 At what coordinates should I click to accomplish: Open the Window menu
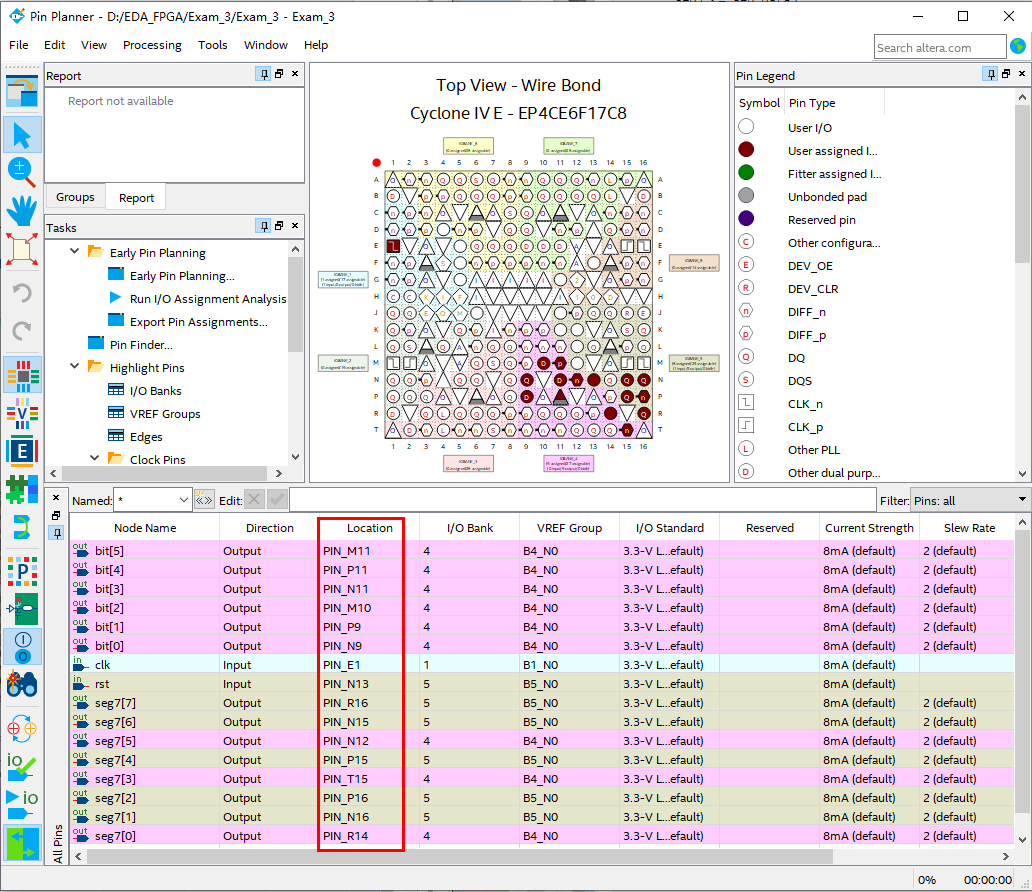coord(266,45)
